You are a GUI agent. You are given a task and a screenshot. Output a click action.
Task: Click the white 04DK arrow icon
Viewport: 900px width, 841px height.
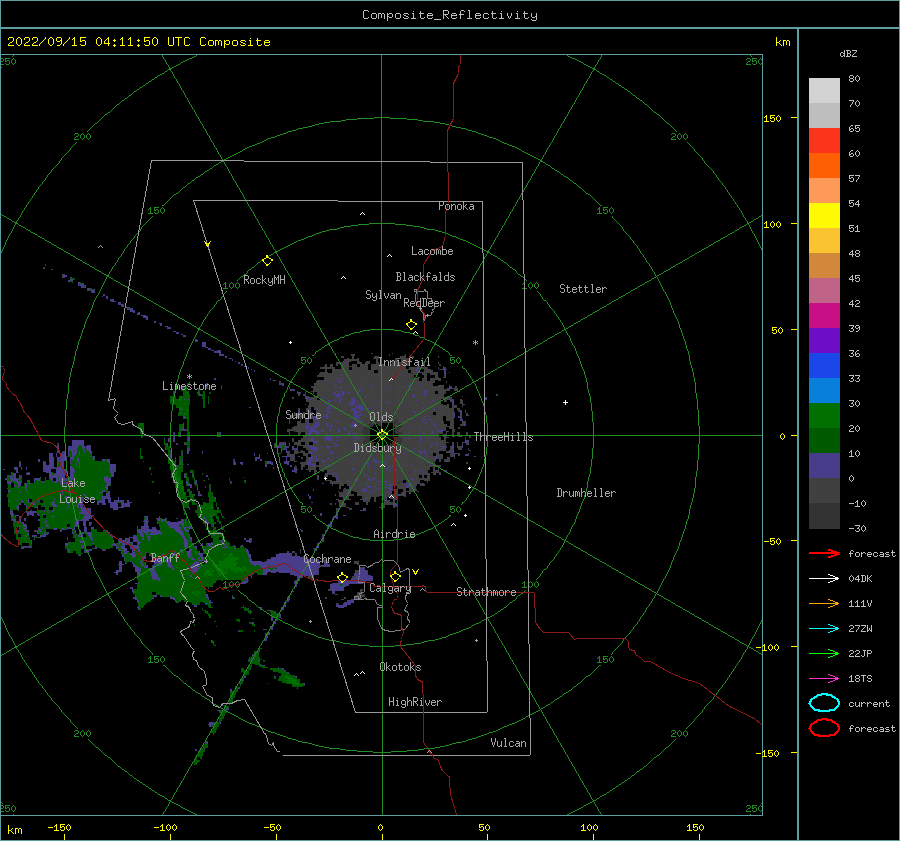point(824,579)
